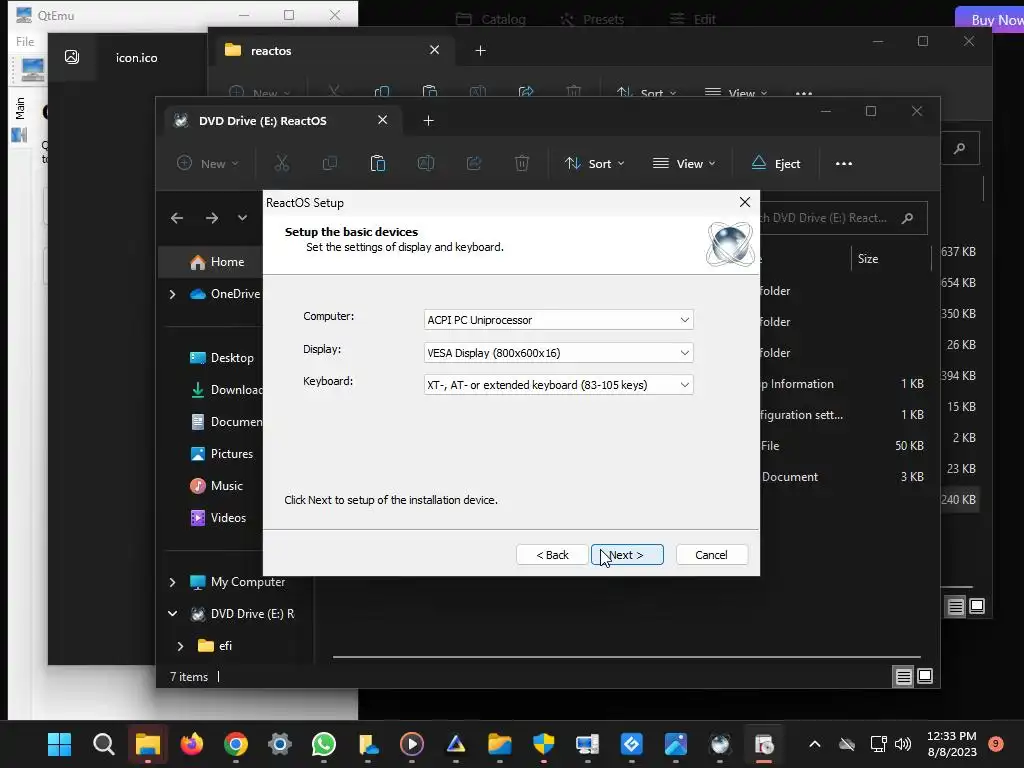Click Back in ReactOS Setup
Image resolution: width=1024 pixels, height=768 pixels.
point(552,554)
